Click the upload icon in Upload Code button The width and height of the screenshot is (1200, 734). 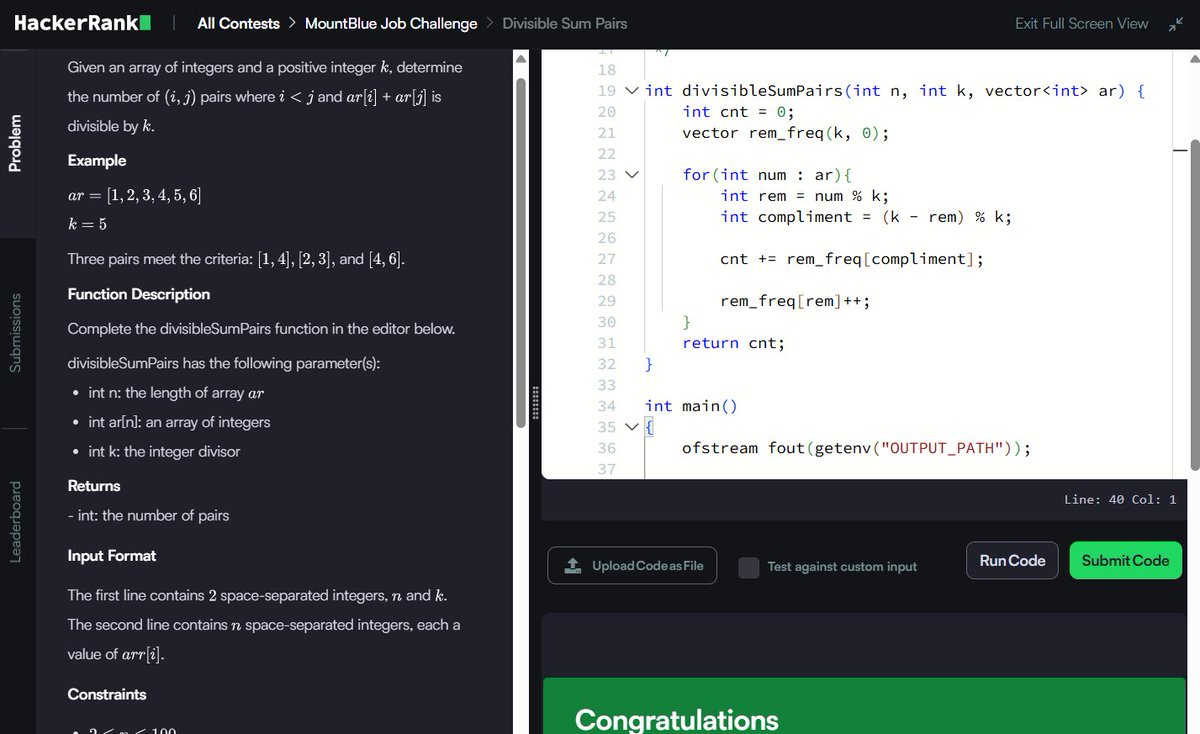pos(572,565)
